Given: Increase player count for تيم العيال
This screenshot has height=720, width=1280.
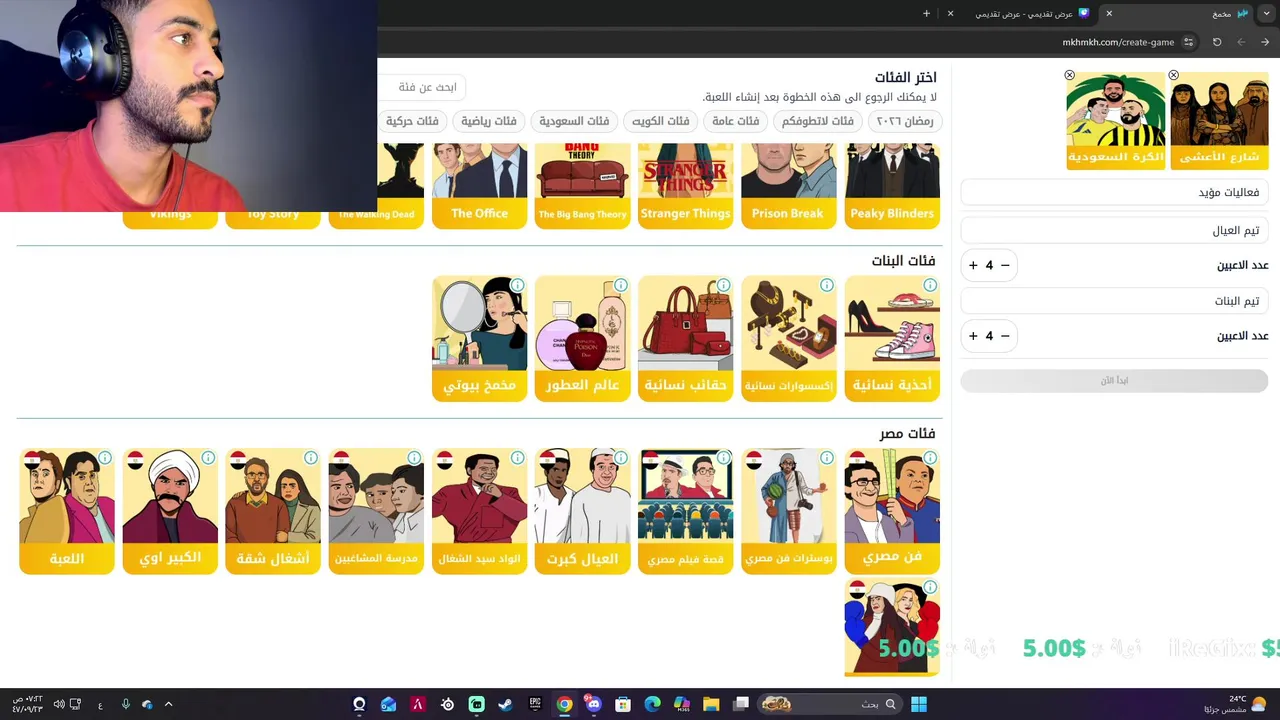Looking at the screenshot, I should point(973,265).
